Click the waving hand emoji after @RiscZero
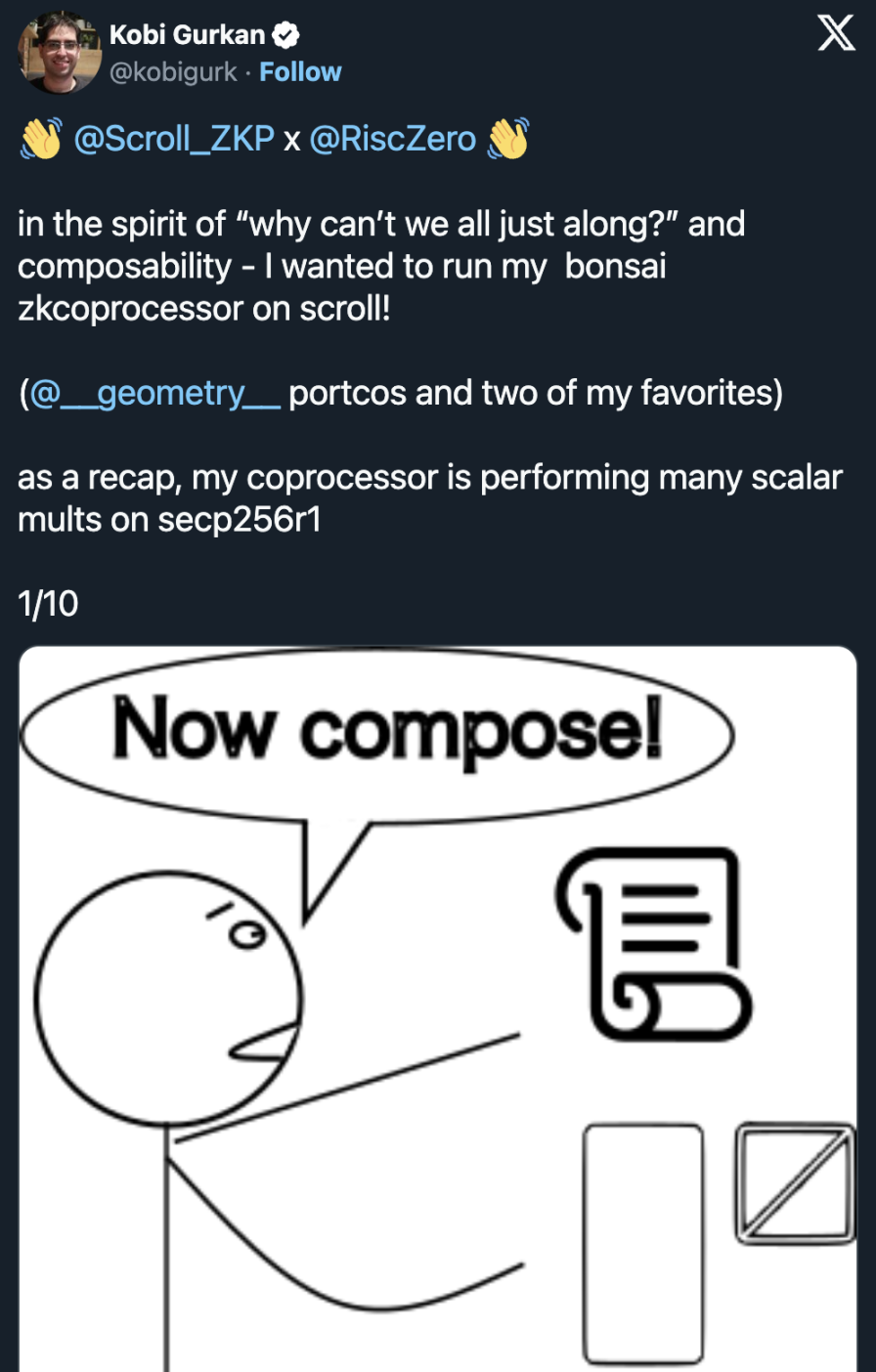The image size is (876, 1372). 507,139
